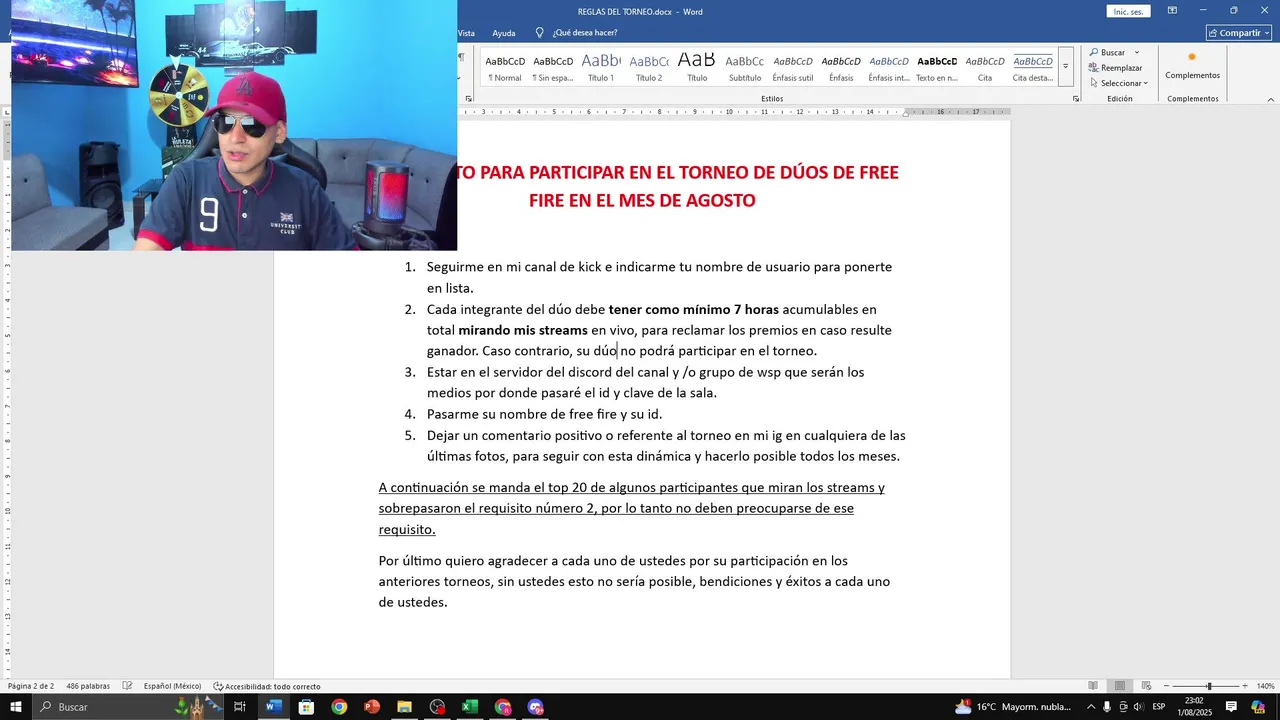Open Accesibilidad: todo correcto checker

(x=267, y=686)
